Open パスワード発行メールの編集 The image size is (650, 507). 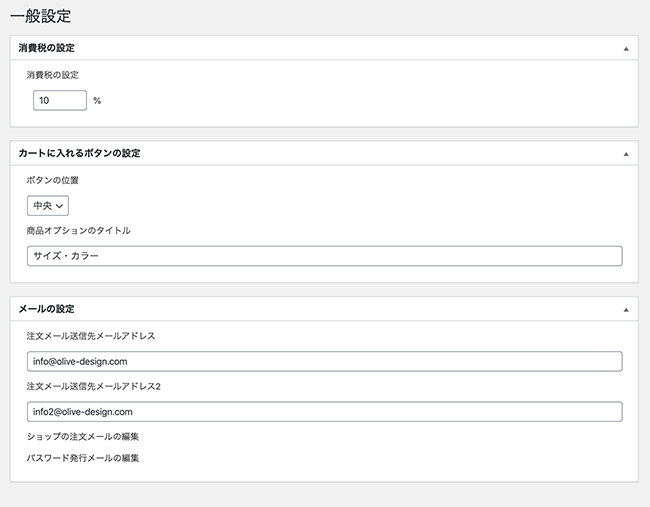click(82, 458)
